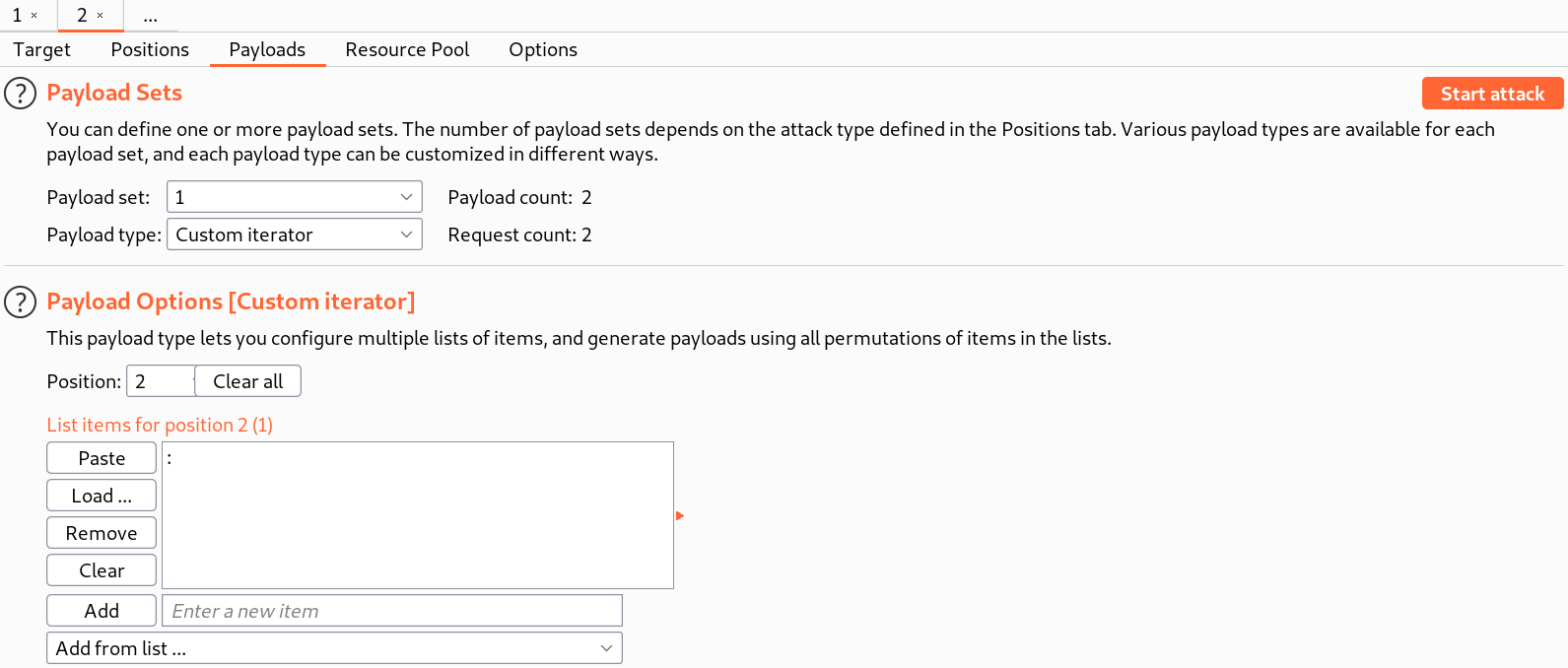Image resolution: width=1568 pixels, height=668 pixels.
Task: Switch to the Positions tab
Action: 150,49
